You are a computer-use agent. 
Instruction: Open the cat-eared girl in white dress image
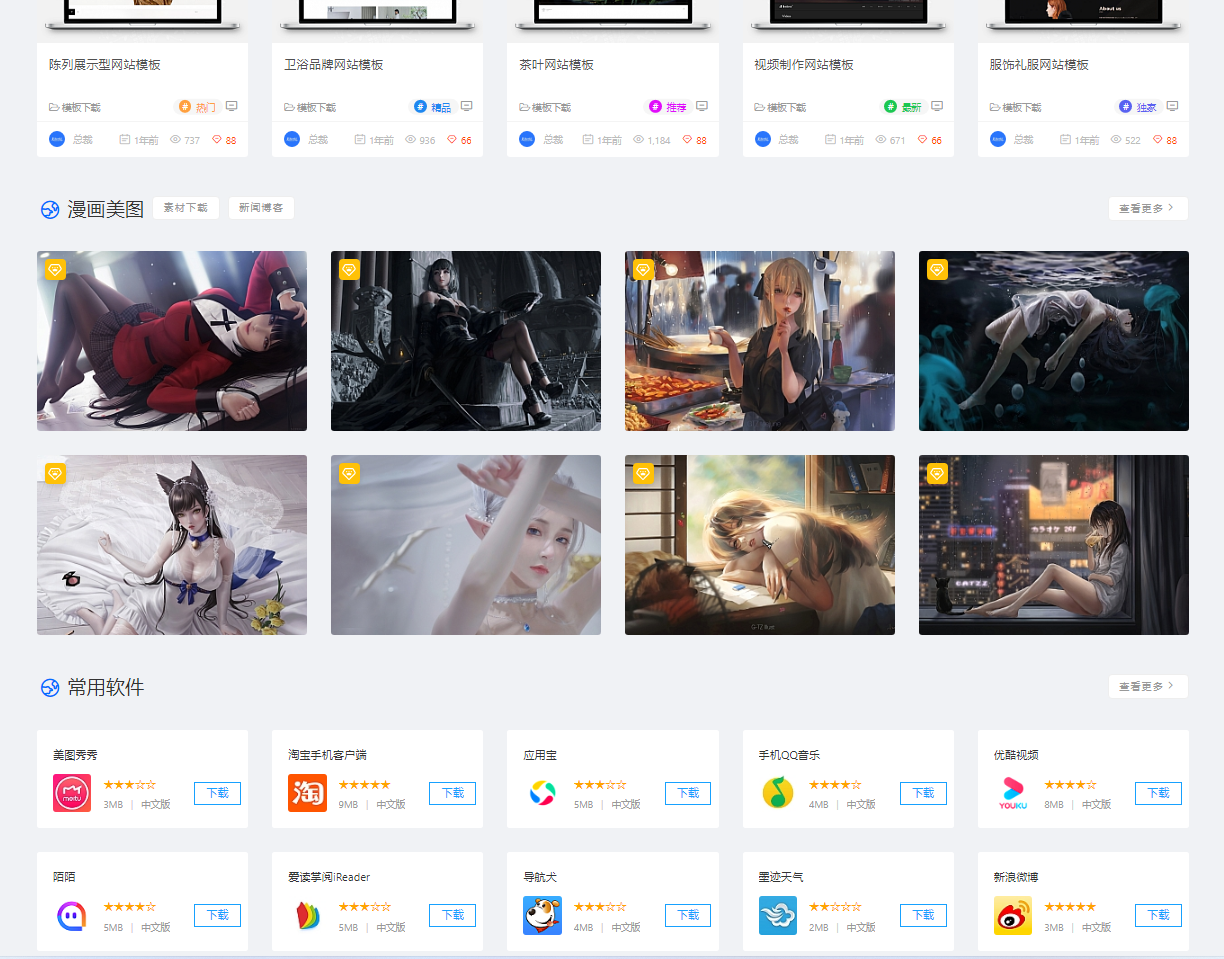coord(172,545)
